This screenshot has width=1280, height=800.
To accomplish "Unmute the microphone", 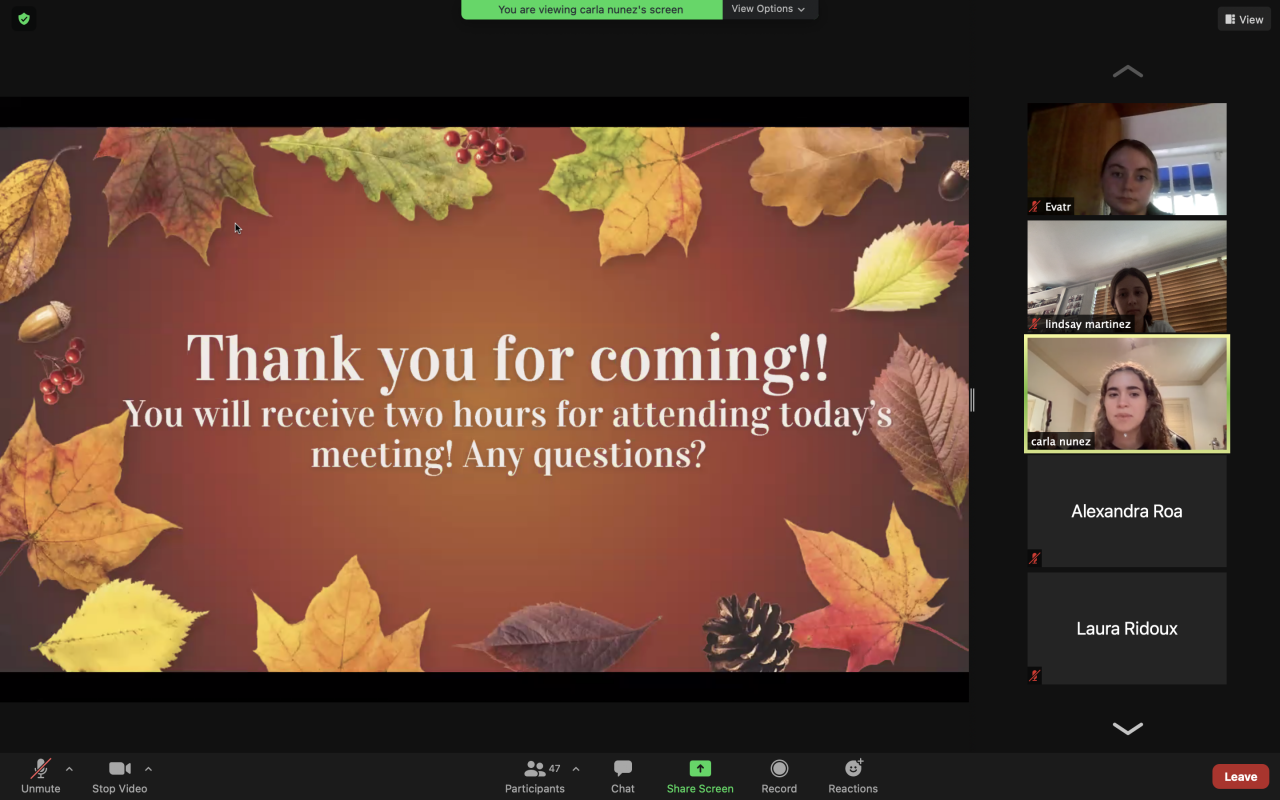I will (x=41, y=776).
